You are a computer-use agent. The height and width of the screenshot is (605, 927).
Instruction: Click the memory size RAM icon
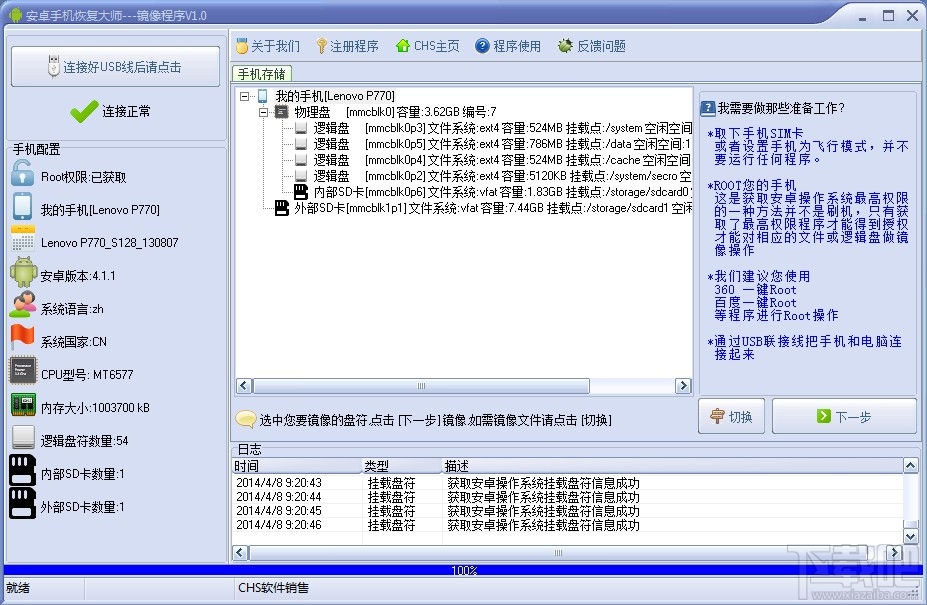(x=23, y=405)
